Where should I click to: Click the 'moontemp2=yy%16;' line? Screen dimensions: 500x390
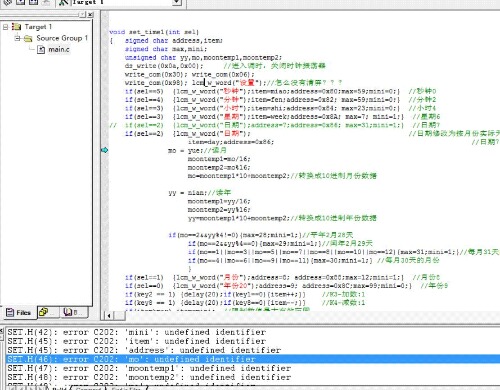[219, 210]
